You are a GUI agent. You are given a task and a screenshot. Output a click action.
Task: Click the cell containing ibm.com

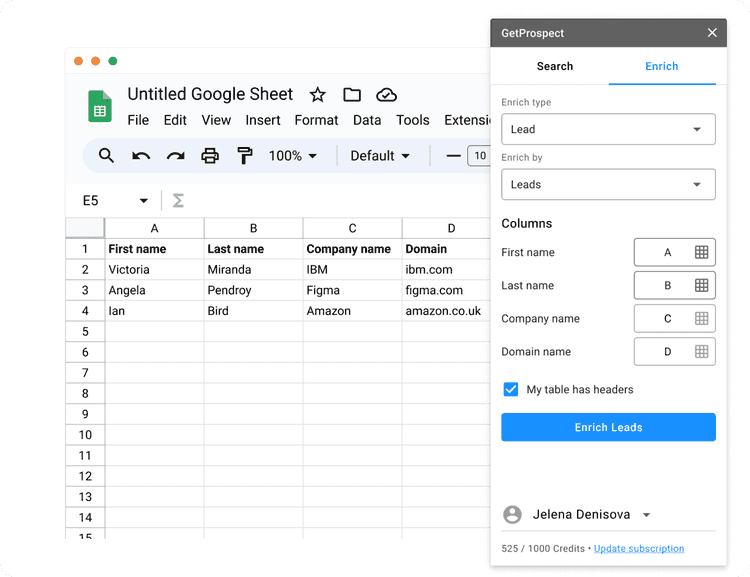tap(447, 269)
